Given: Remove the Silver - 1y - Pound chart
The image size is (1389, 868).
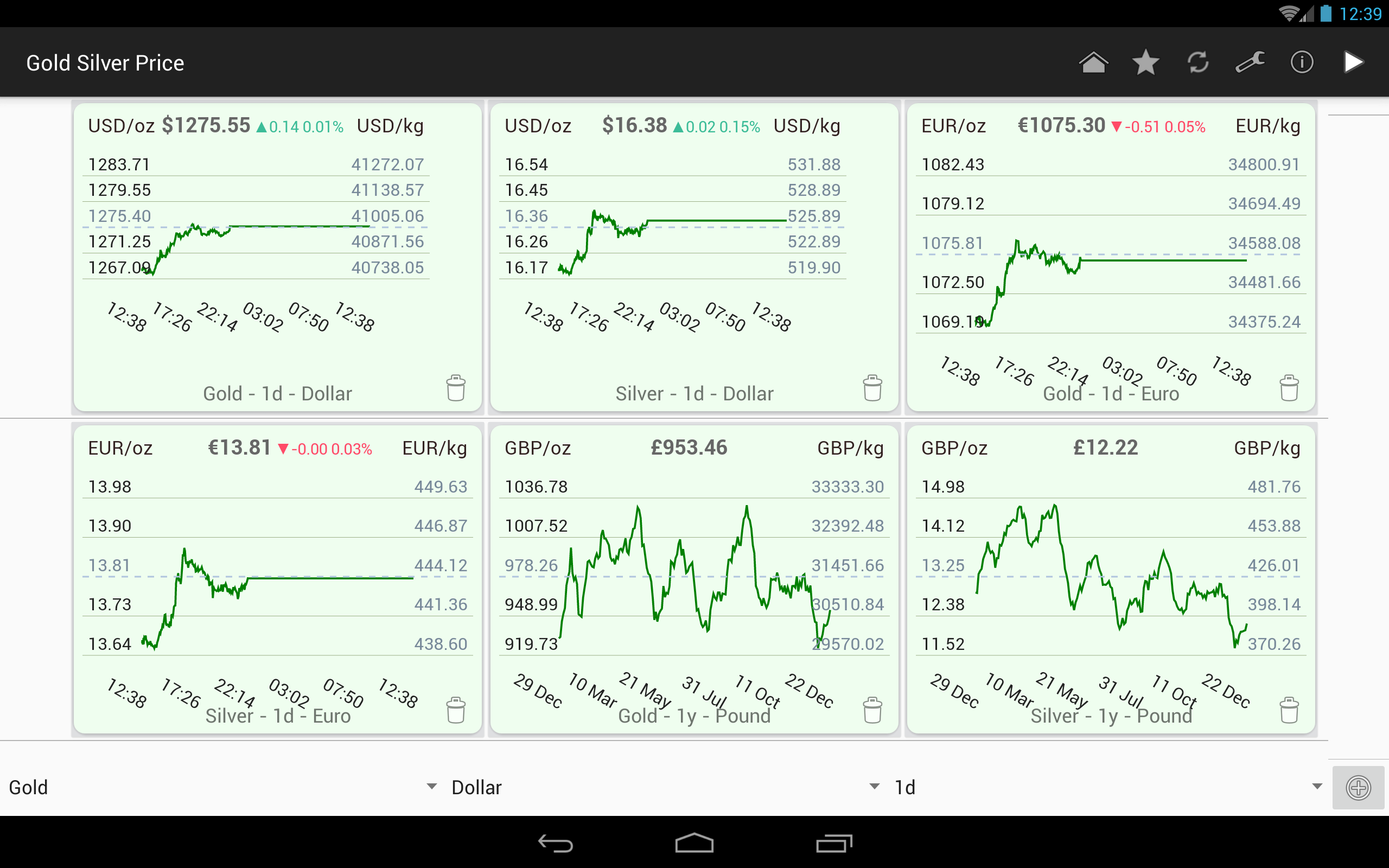Looking at the screenshot, I should coord(1289,710).
